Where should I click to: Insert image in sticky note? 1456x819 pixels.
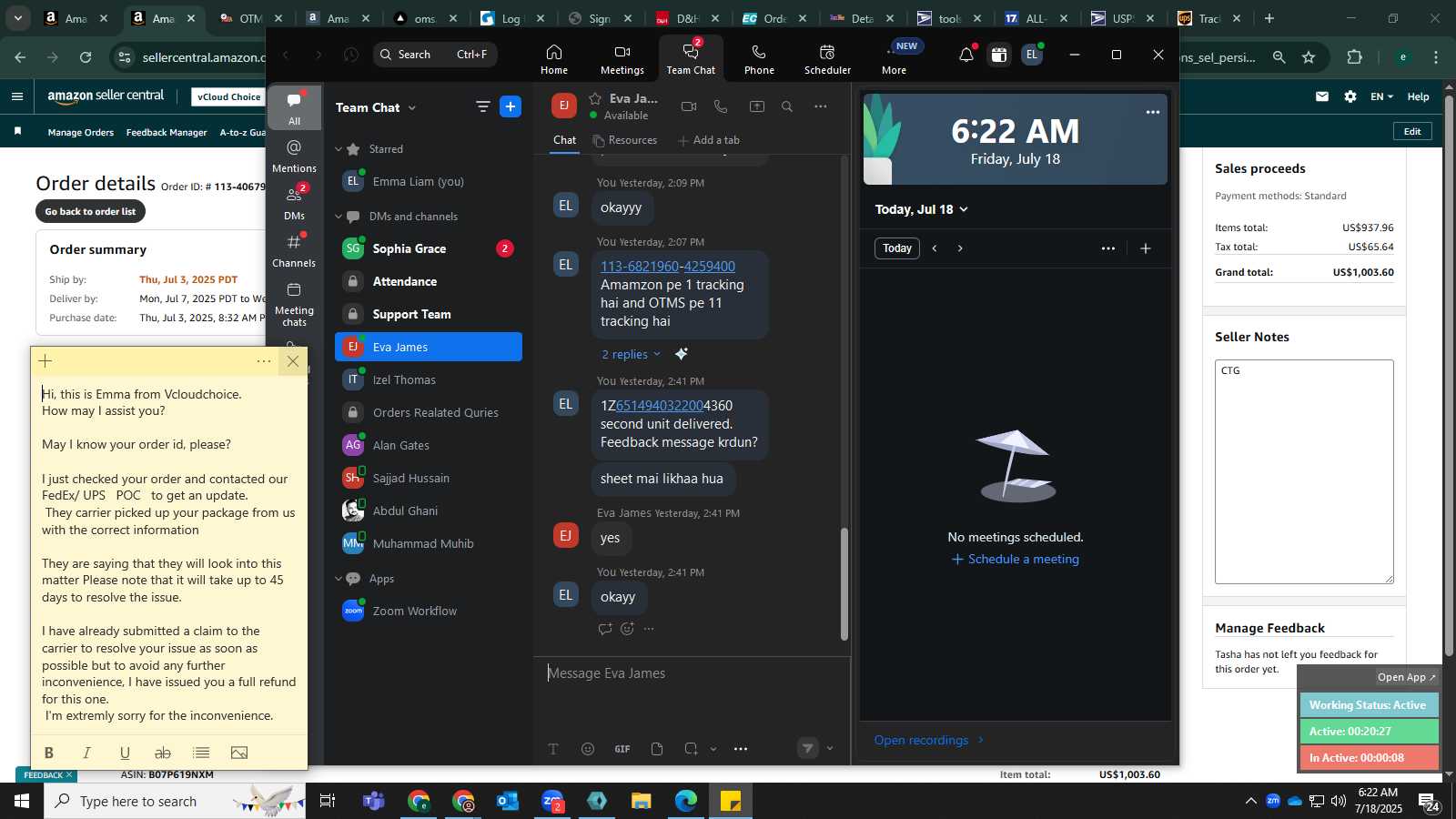click(x=239, y=753)
